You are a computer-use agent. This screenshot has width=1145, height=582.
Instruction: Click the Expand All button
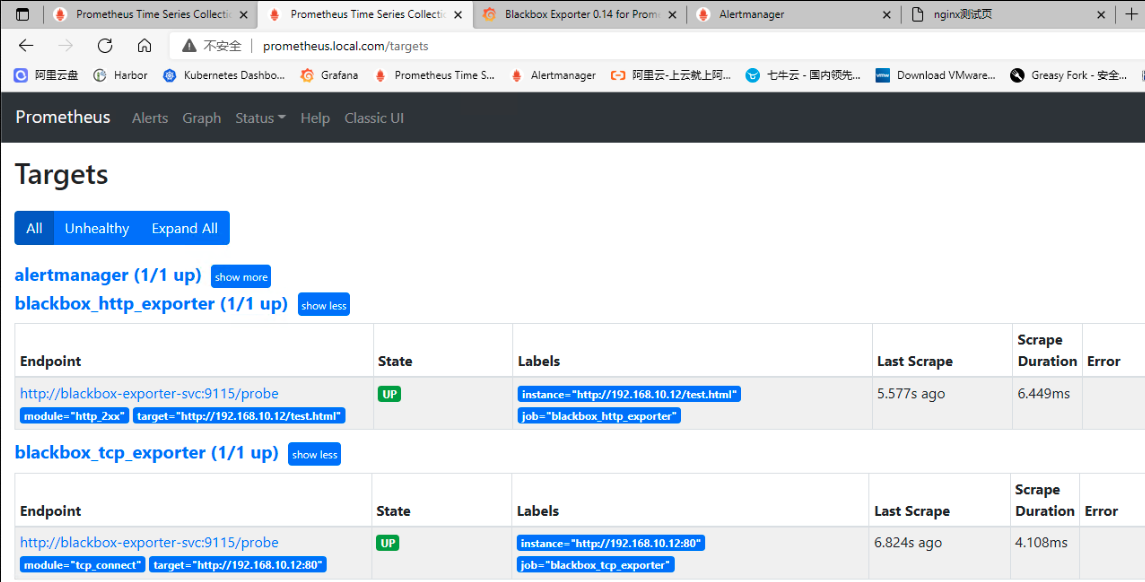pos(185,228)
